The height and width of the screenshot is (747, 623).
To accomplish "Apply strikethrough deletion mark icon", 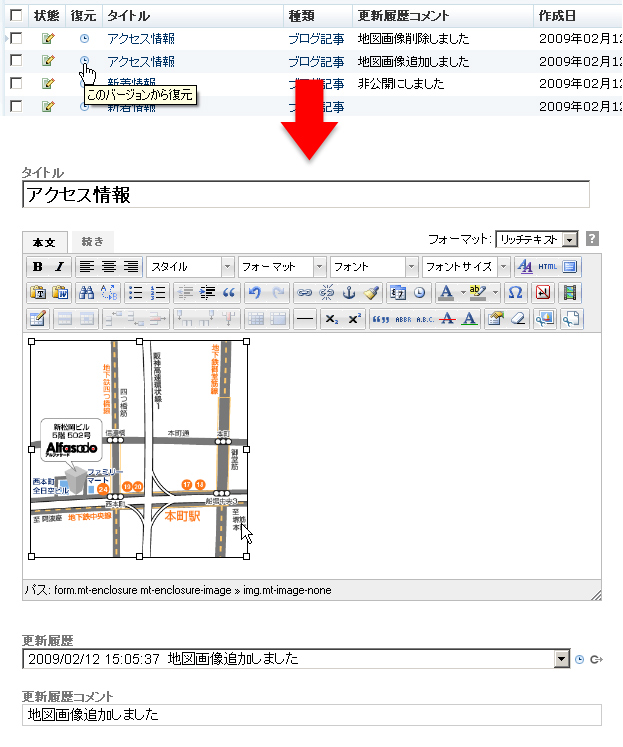I will pos(447,319).
